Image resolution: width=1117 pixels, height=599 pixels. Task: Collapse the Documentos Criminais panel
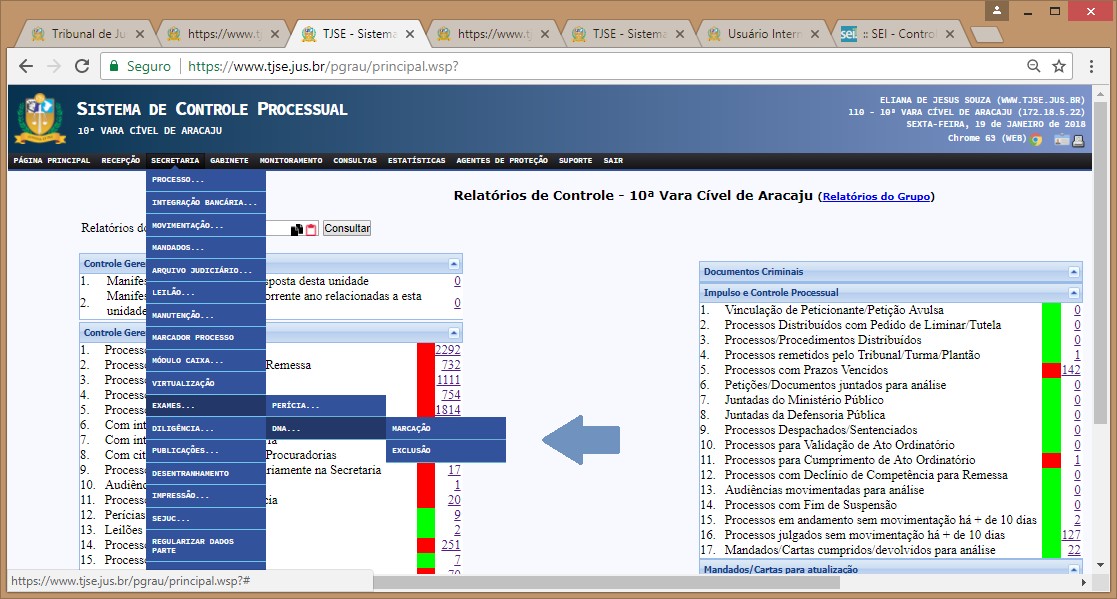pos(1074,272)
